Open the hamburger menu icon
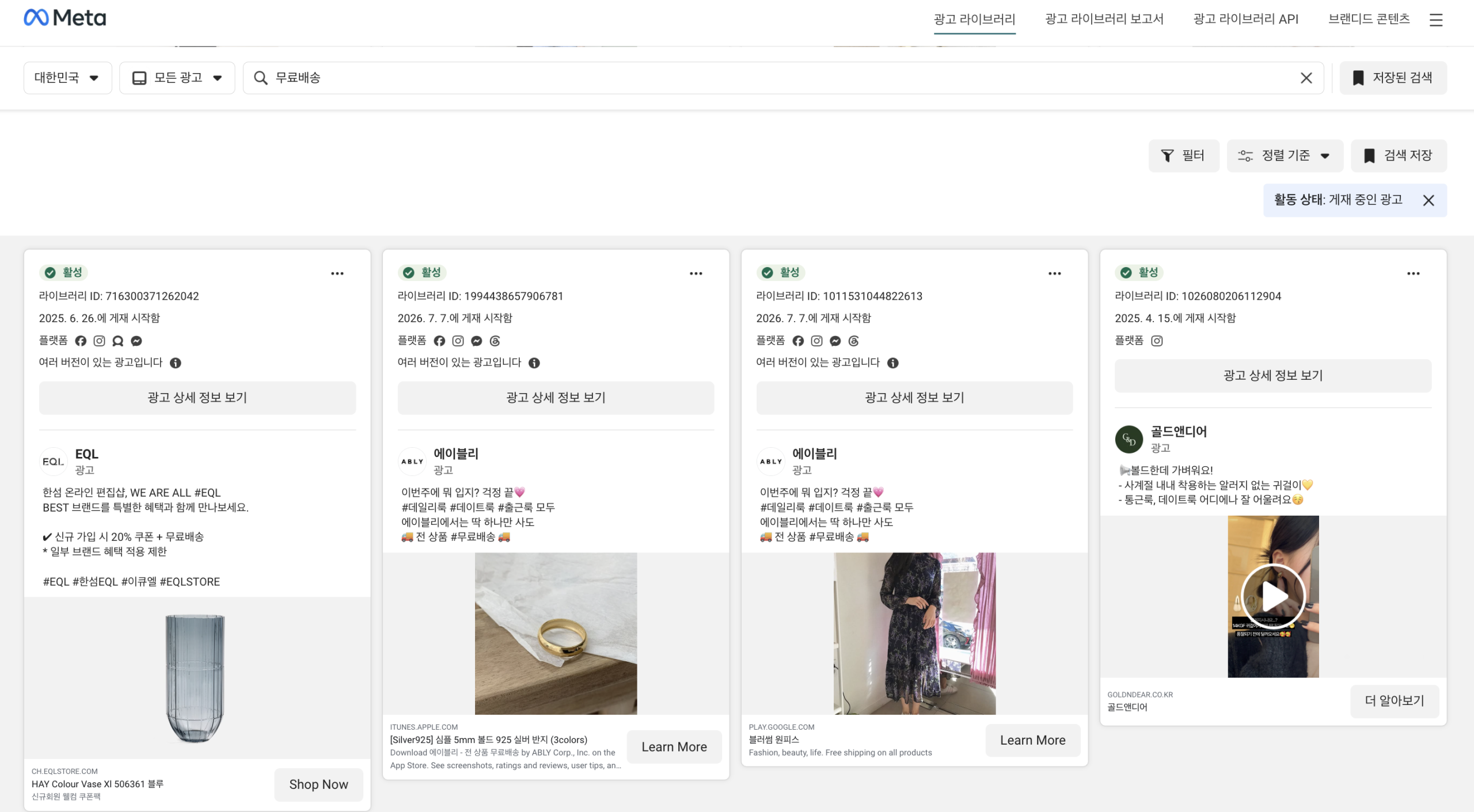The width and height of the screenshot is (1474, 812). coord(1436,20)
